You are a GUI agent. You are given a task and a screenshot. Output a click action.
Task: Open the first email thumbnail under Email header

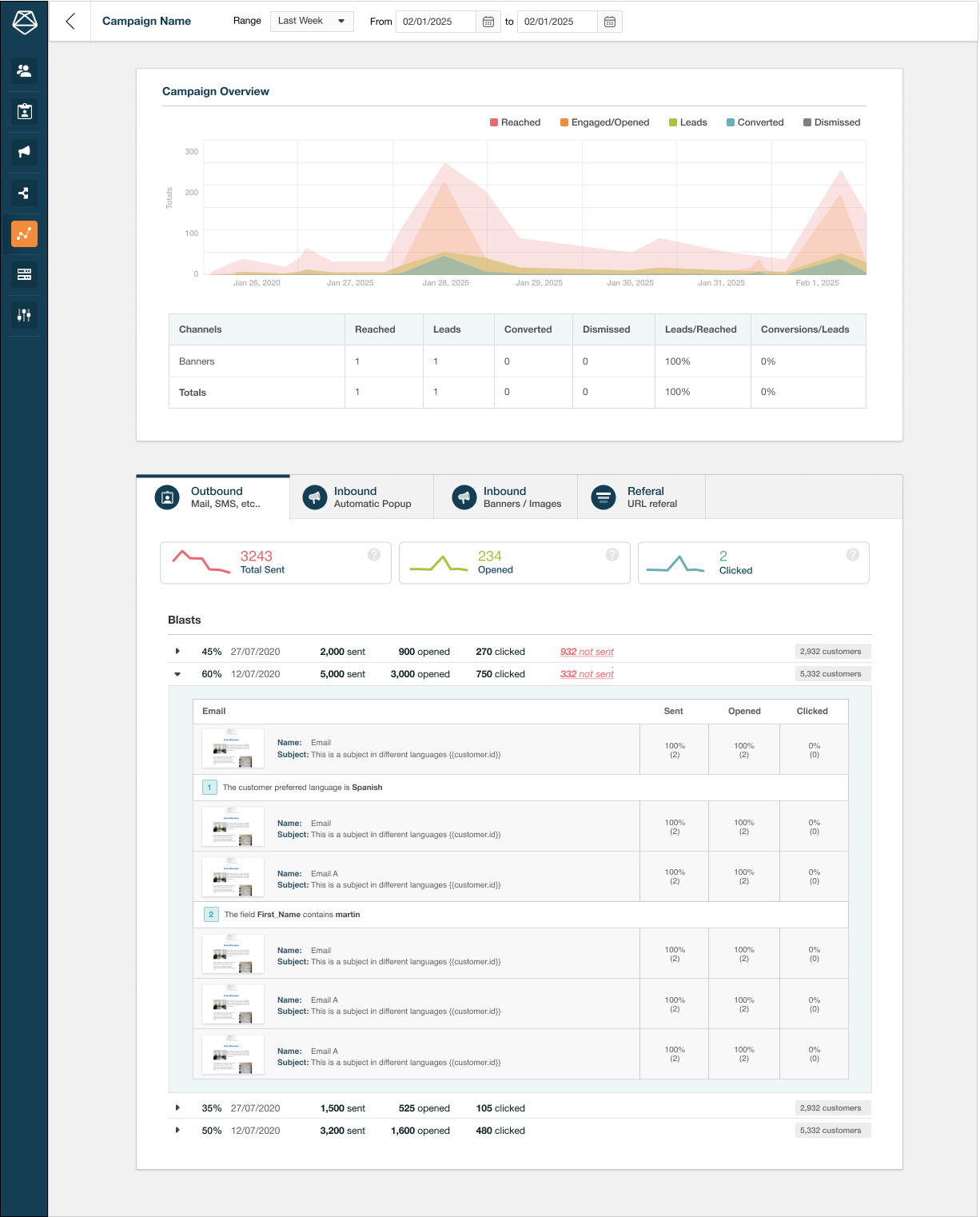tap(233, 748)
